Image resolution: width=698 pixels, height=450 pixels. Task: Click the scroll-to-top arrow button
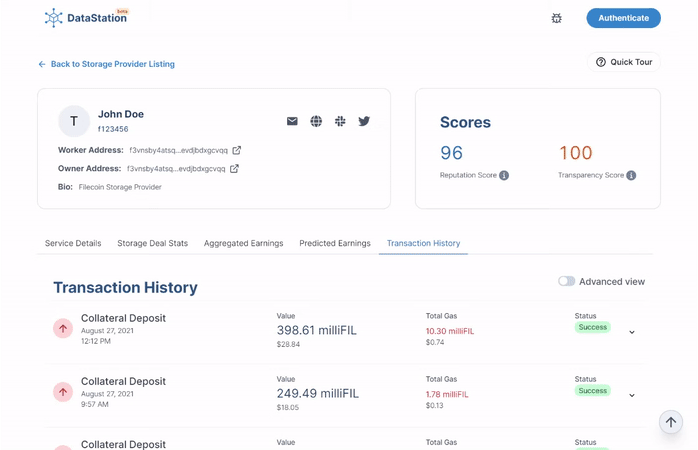pos(671,422)
